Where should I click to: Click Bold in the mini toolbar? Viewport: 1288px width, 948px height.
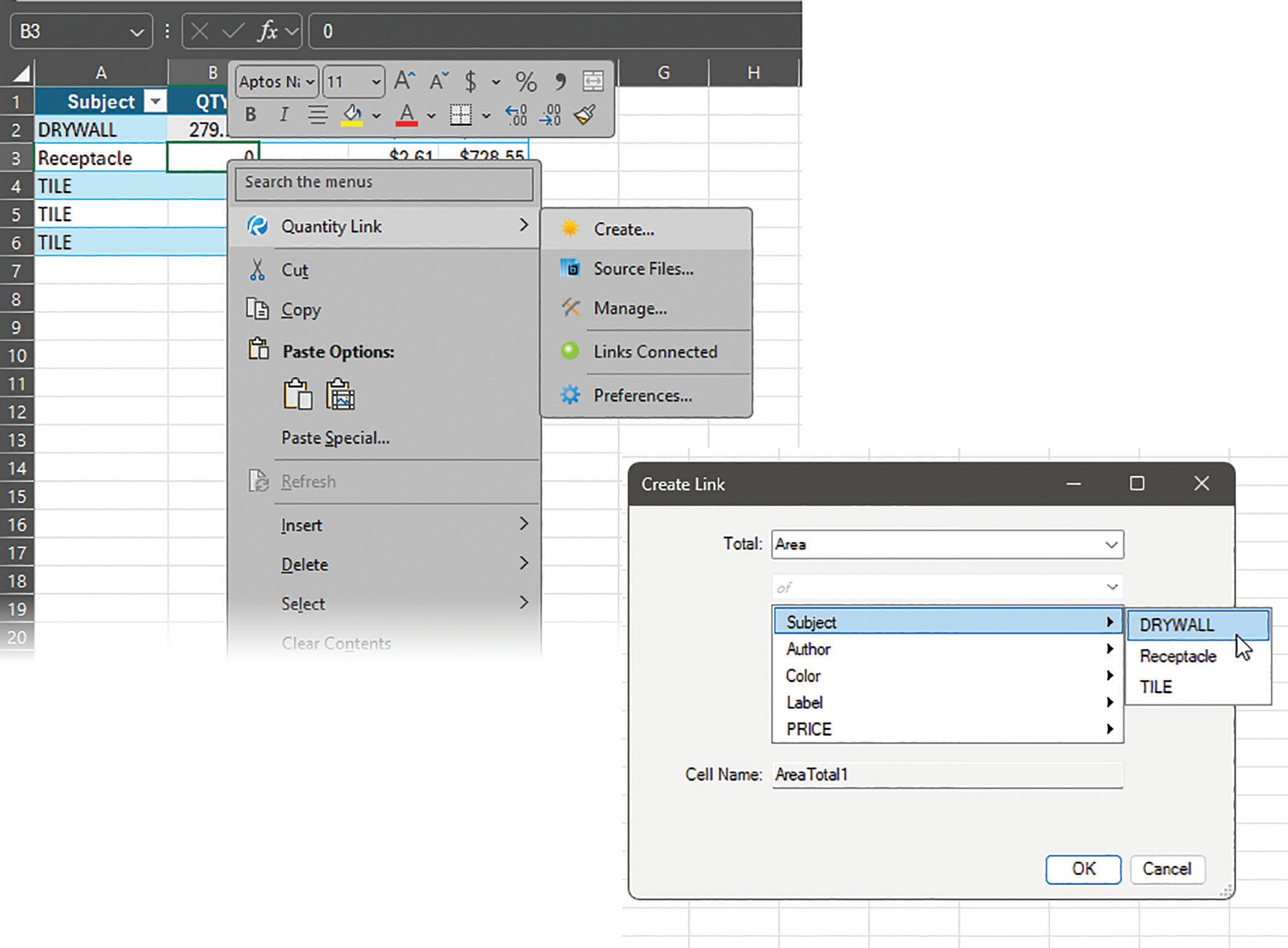point(250,114)
